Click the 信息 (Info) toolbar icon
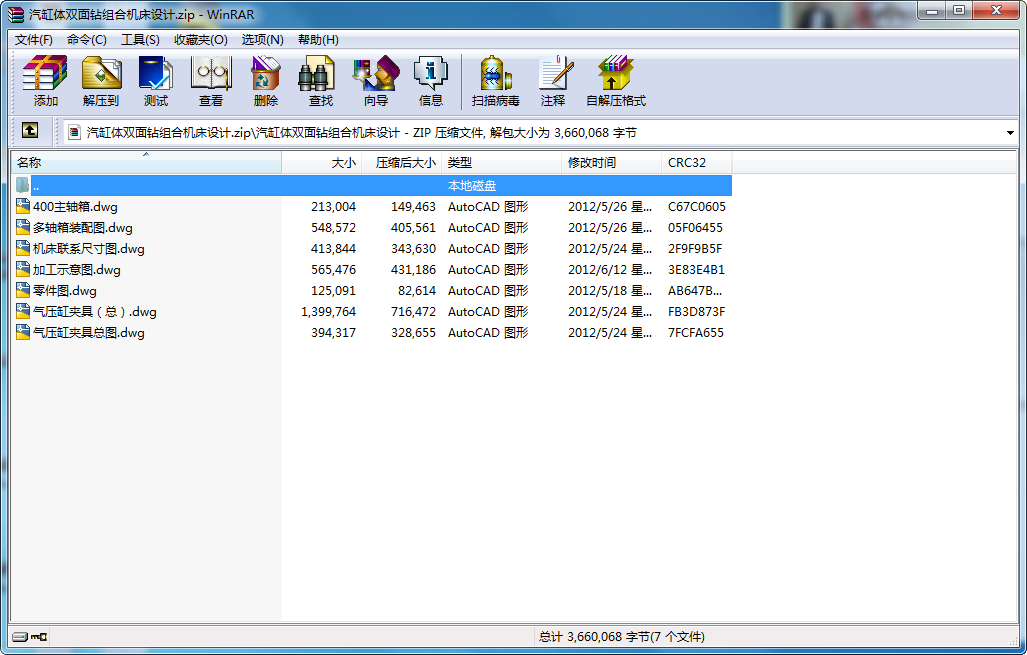This screenshot has height=655, width=1027. tap(431, 80)
